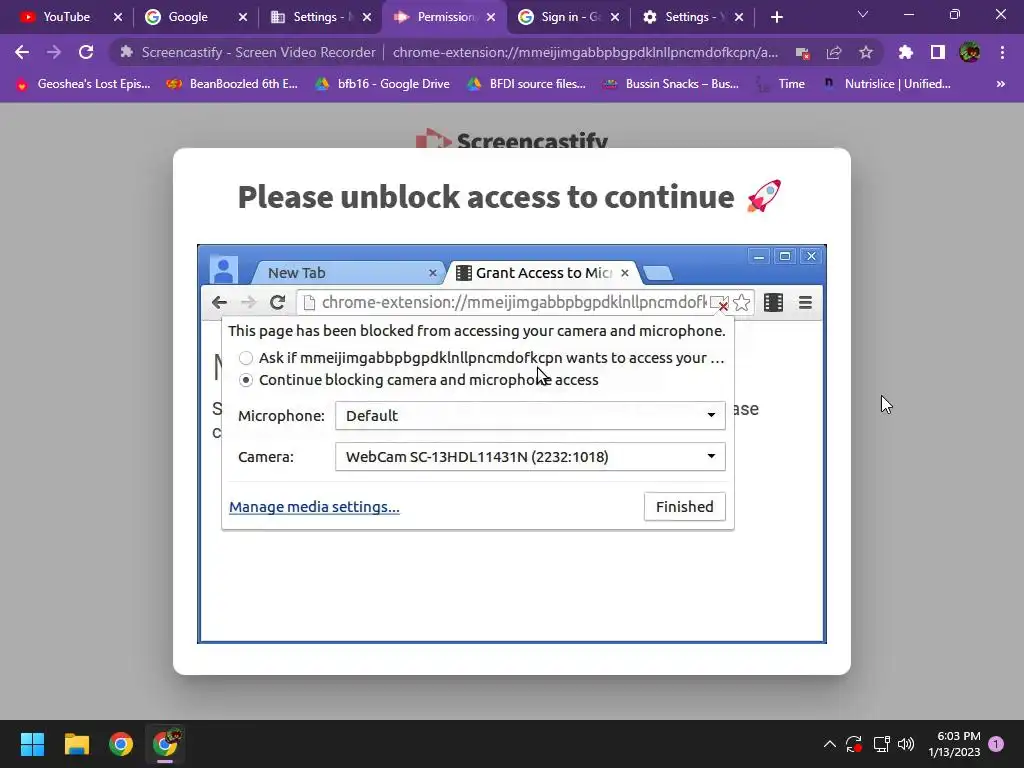Reload the current page
The image size is (1024, 768).
(86, 52)
